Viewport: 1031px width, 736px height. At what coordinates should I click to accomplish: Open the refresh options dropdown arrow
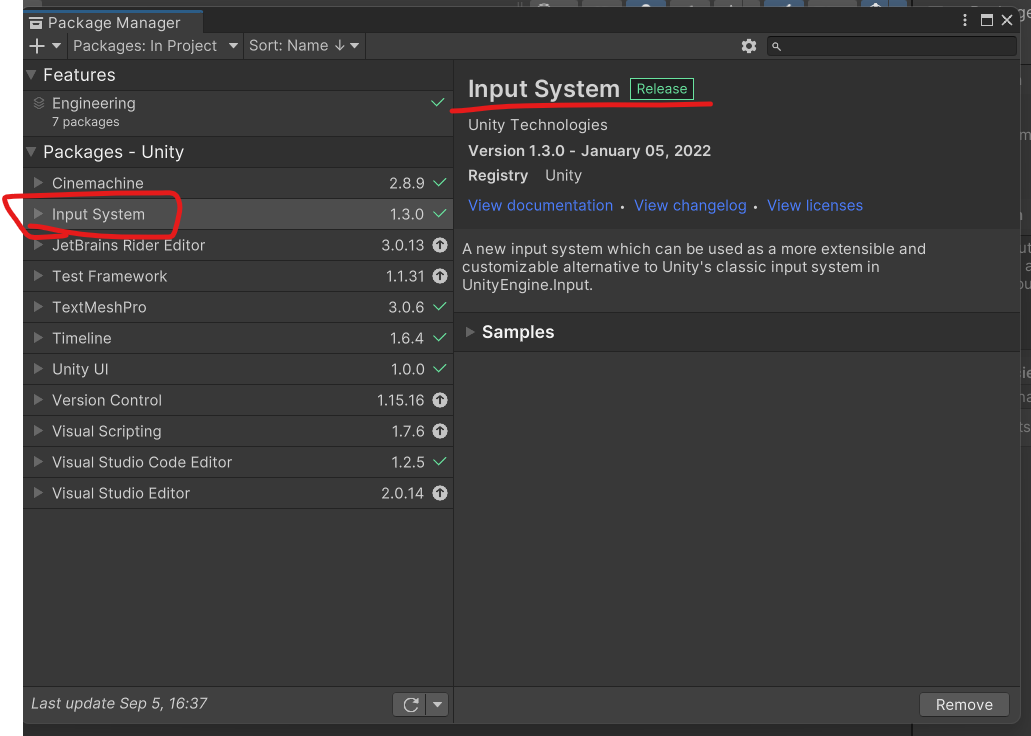[437, 704]
